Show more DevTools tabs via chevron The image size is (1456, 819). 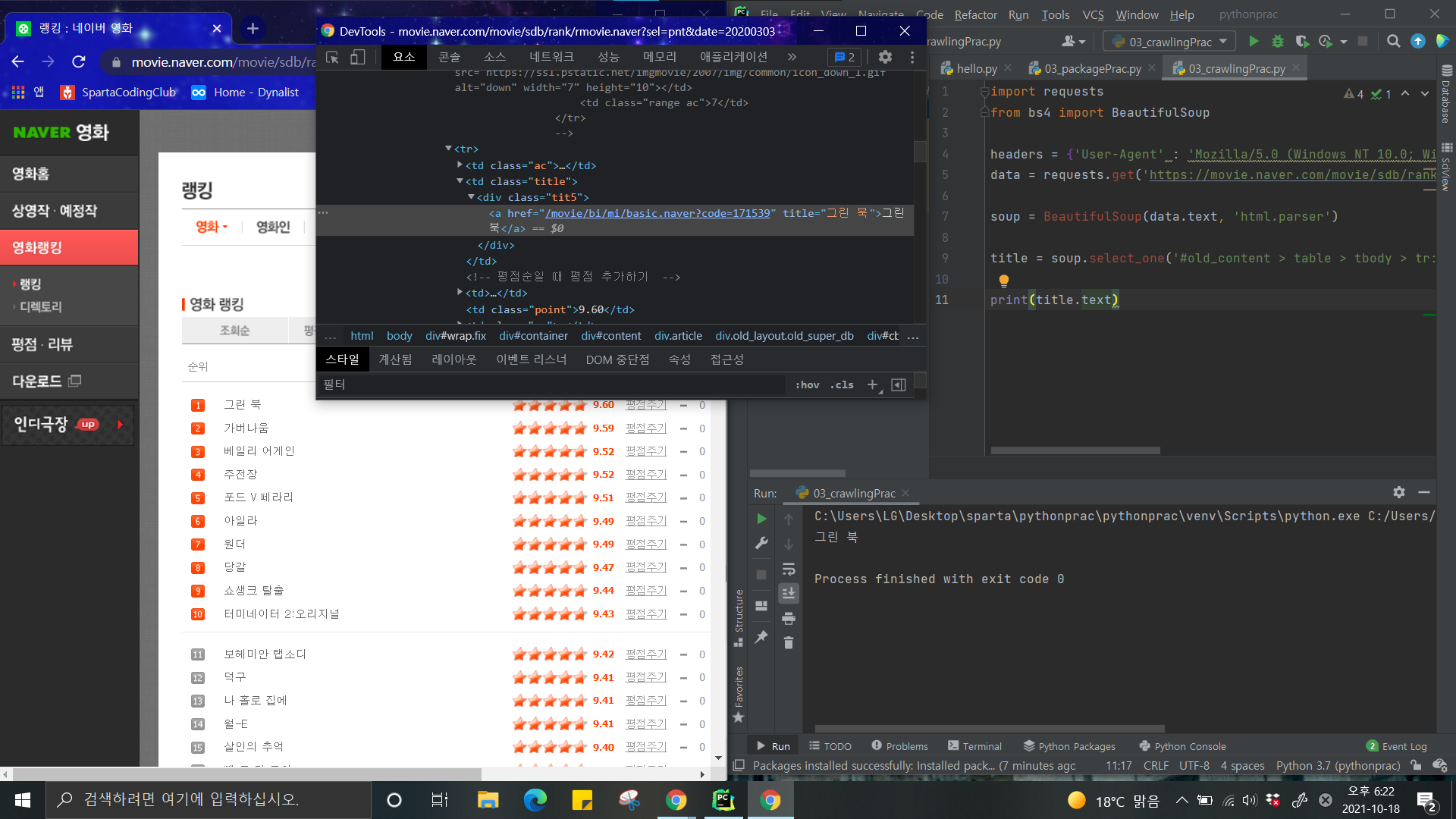coord(792,57)
